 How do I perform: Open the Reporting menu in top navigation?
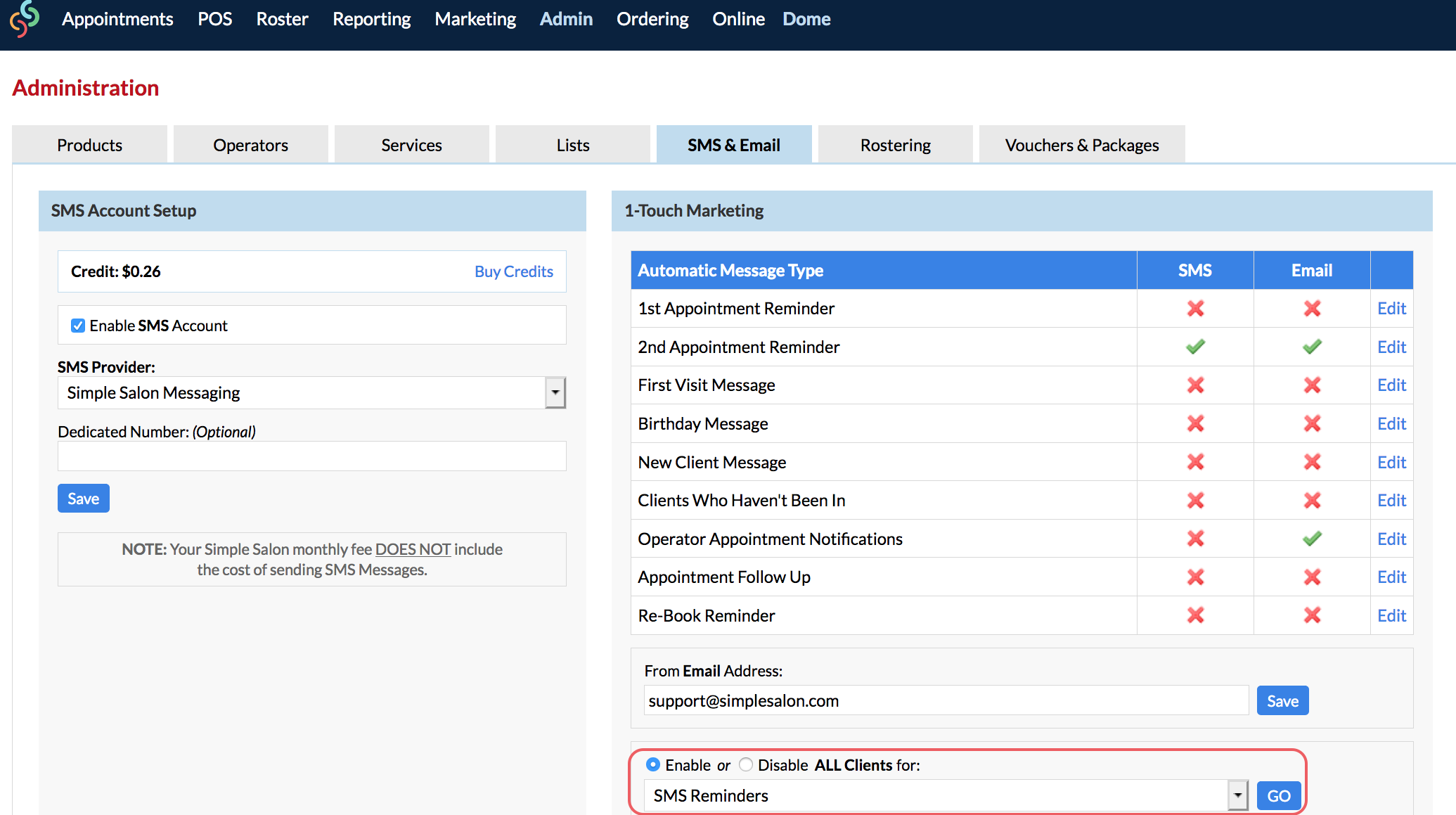pos(371,19)
